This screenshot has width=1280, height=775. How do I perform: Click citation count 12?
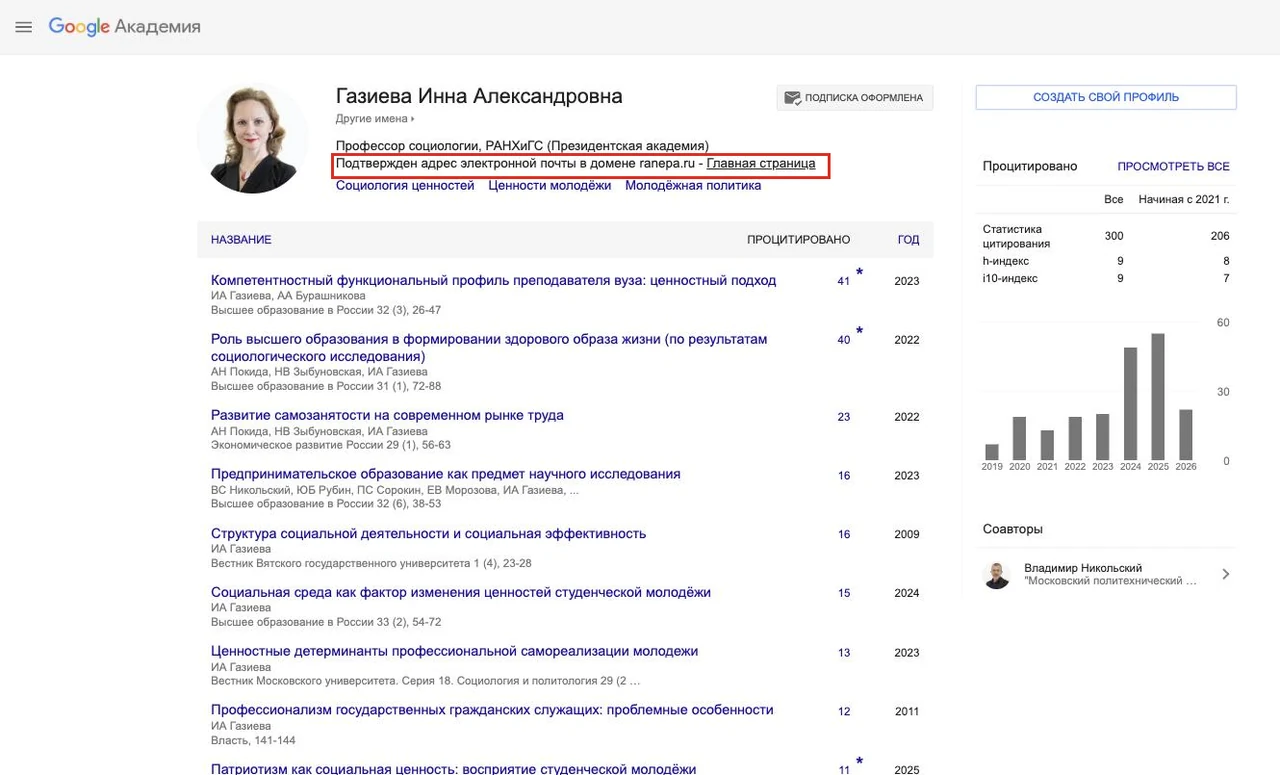(x=843, y=712)
